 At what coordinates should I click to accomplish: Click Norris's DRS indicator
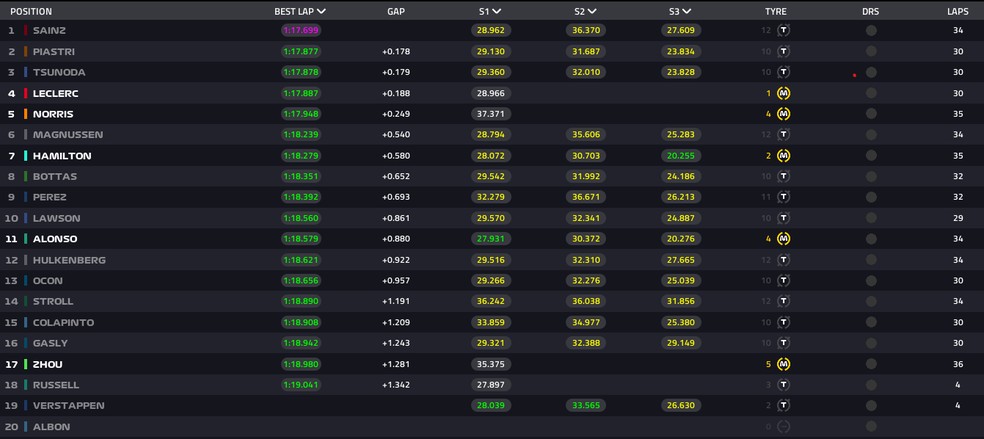coord(871,114)
